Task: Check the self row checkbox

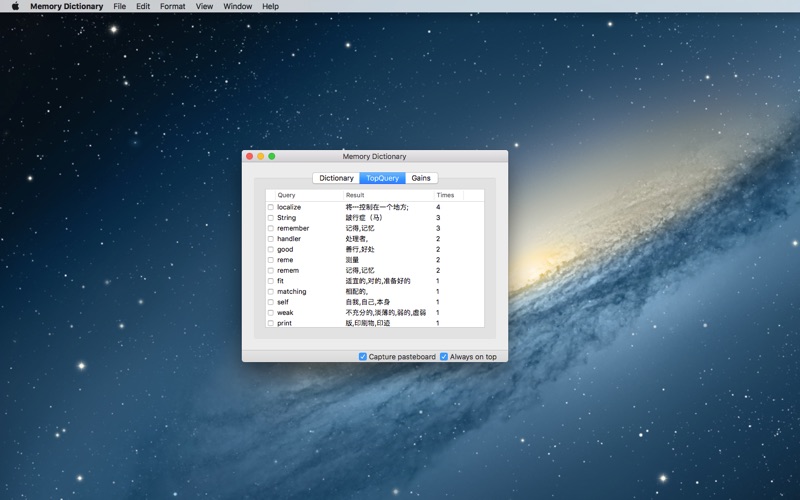Action: pyautogui.click(x=270, y=302)
